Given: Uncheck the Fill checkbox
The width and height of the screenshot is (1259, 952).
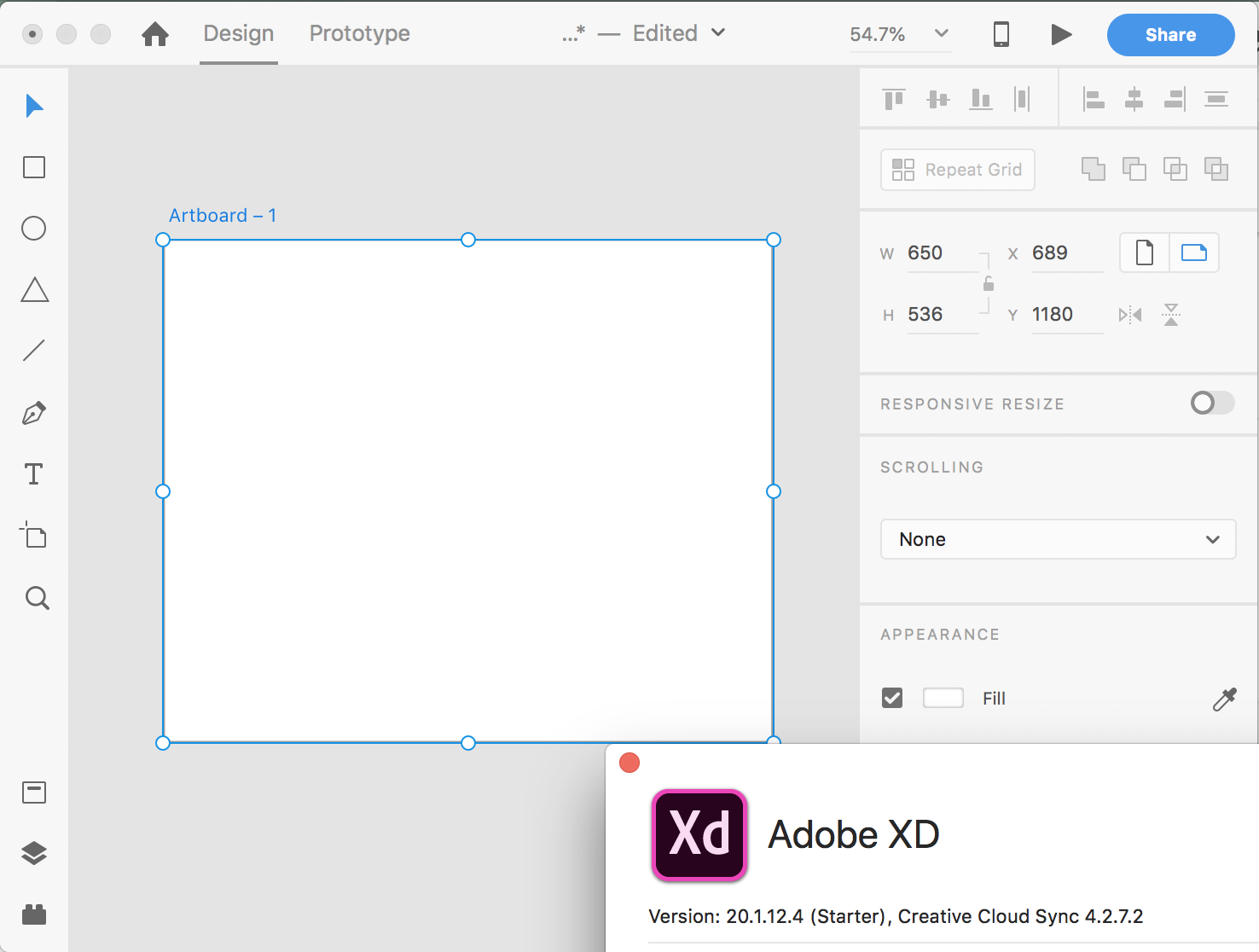Looking at the screenshot, I should [892, 699].
